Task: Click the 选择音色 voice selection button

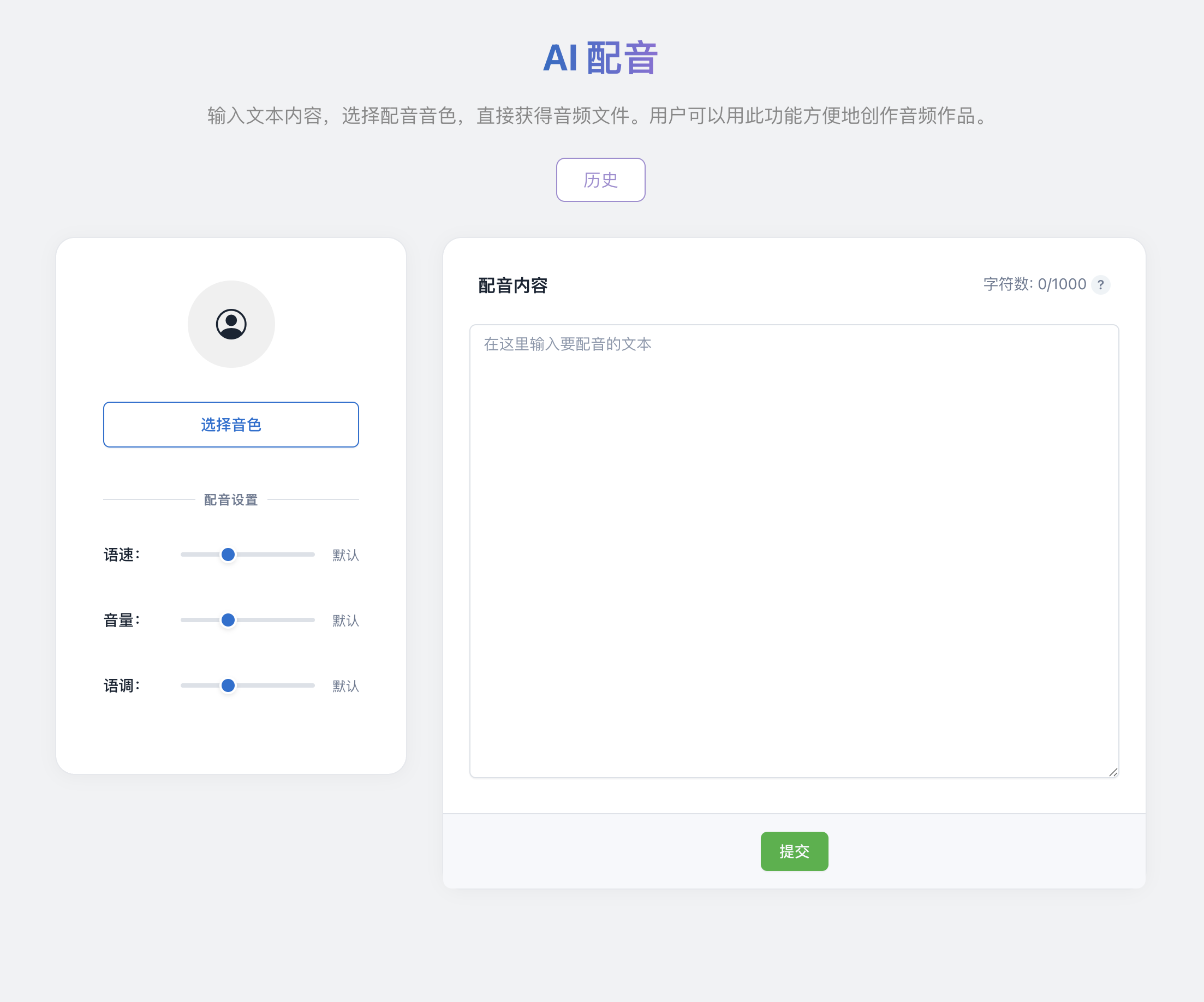Action: point(231,425)
